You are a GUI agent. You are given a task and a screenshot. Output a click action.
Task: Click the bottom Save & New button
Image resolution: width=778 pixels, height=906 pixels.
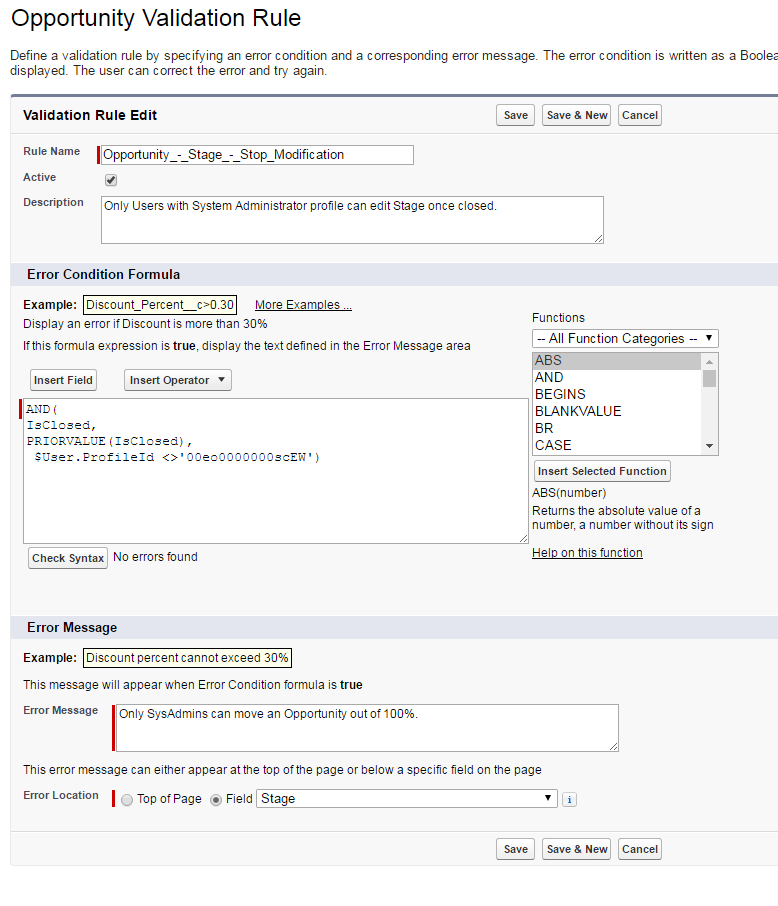[576, 849]
